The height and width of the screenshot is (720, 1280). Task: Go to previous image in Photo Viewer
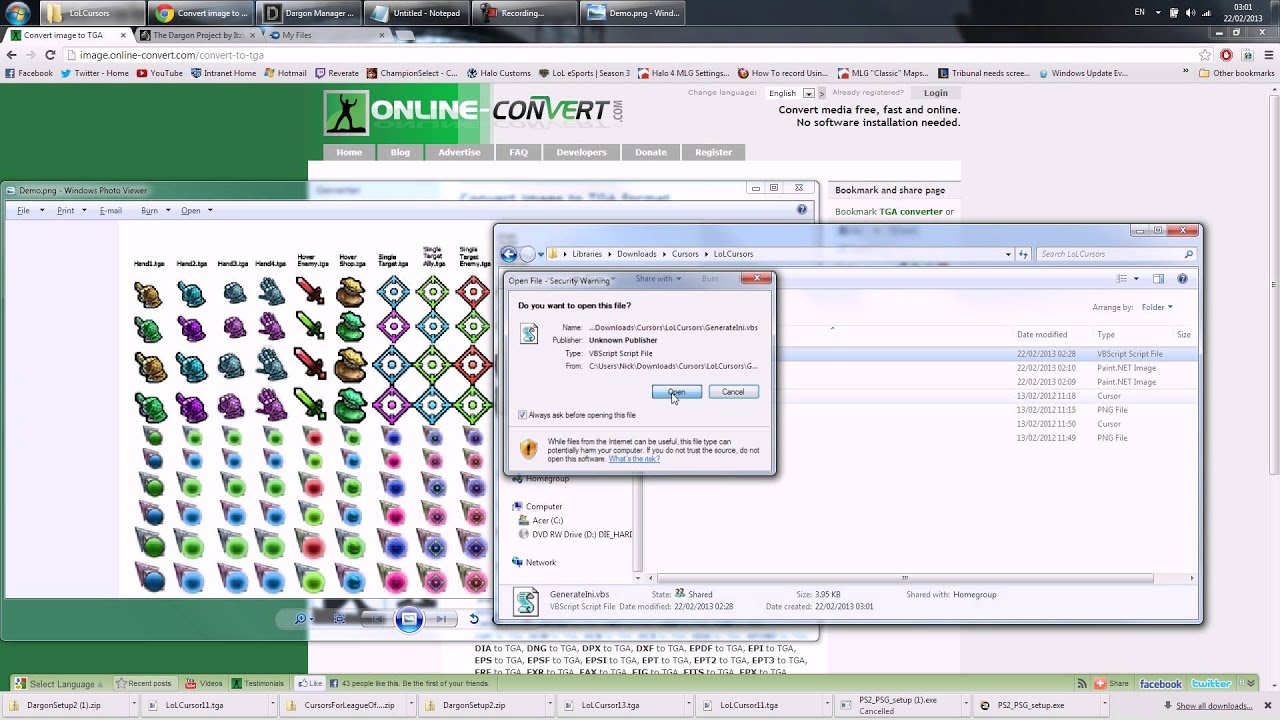tap(375, 619)
